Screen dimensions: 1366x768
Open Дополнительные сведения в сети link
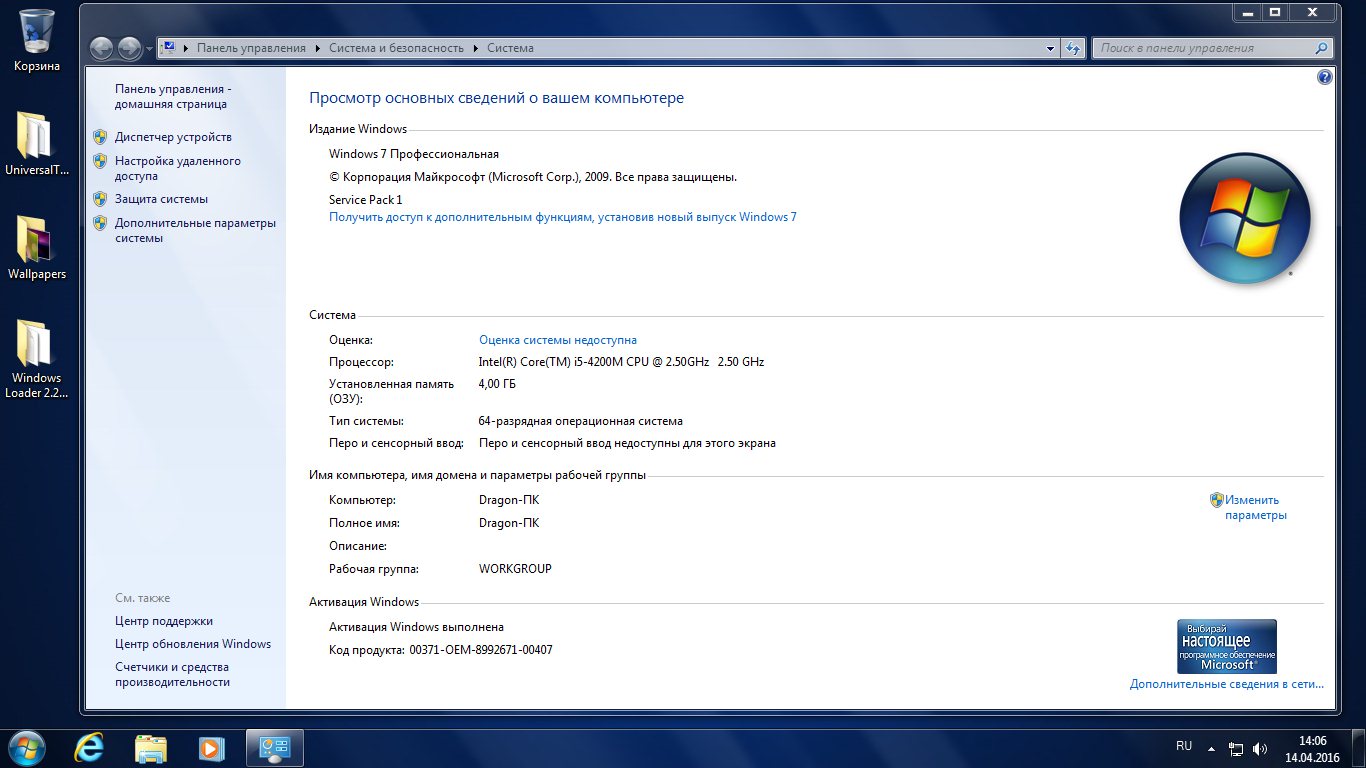[1227, 684]
